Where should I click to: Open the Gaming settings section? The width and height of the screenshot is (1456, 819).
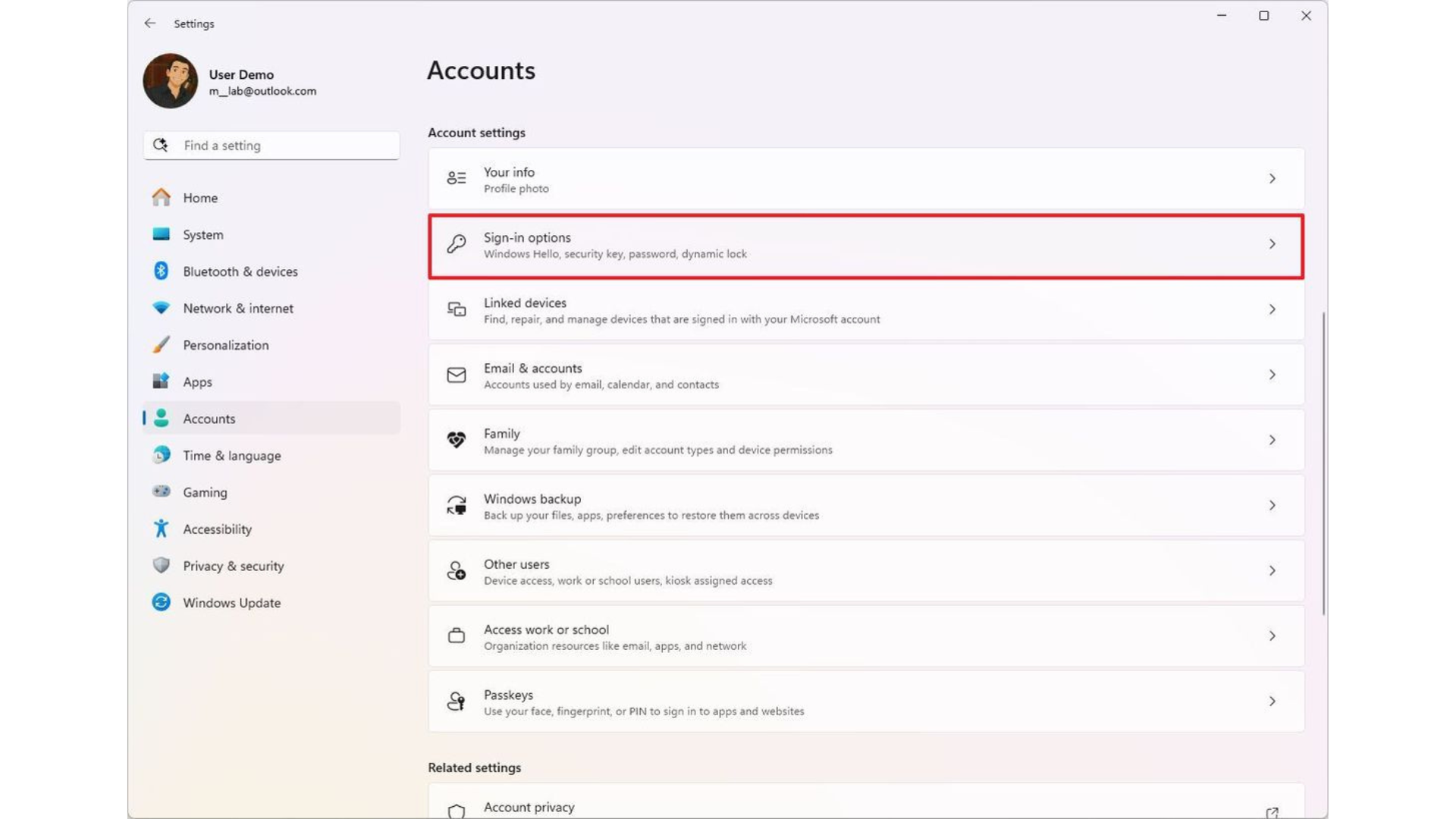point(204,491)
